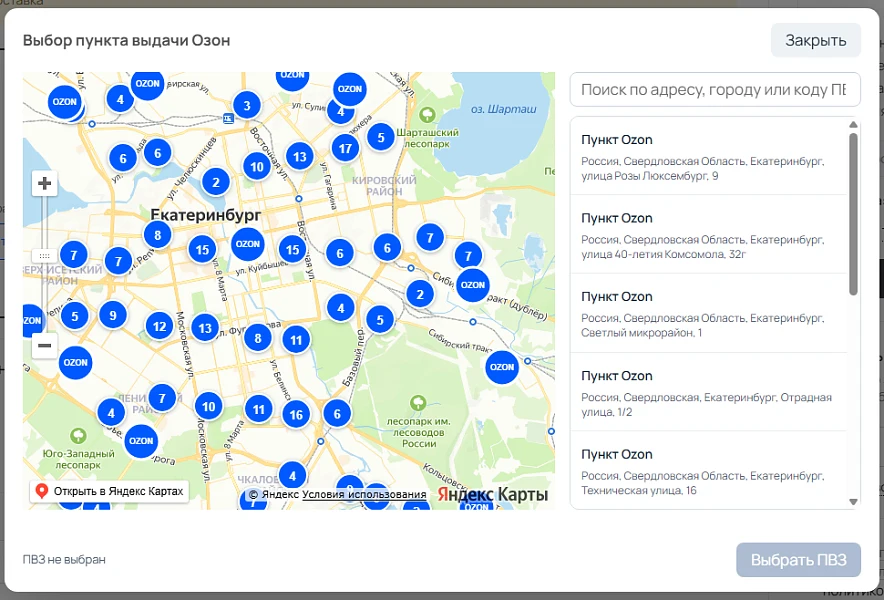Select Ozon point at 40-летия Комсомола, 32г
This screenshot has height=600, width=884.
[x=709, y=235]
